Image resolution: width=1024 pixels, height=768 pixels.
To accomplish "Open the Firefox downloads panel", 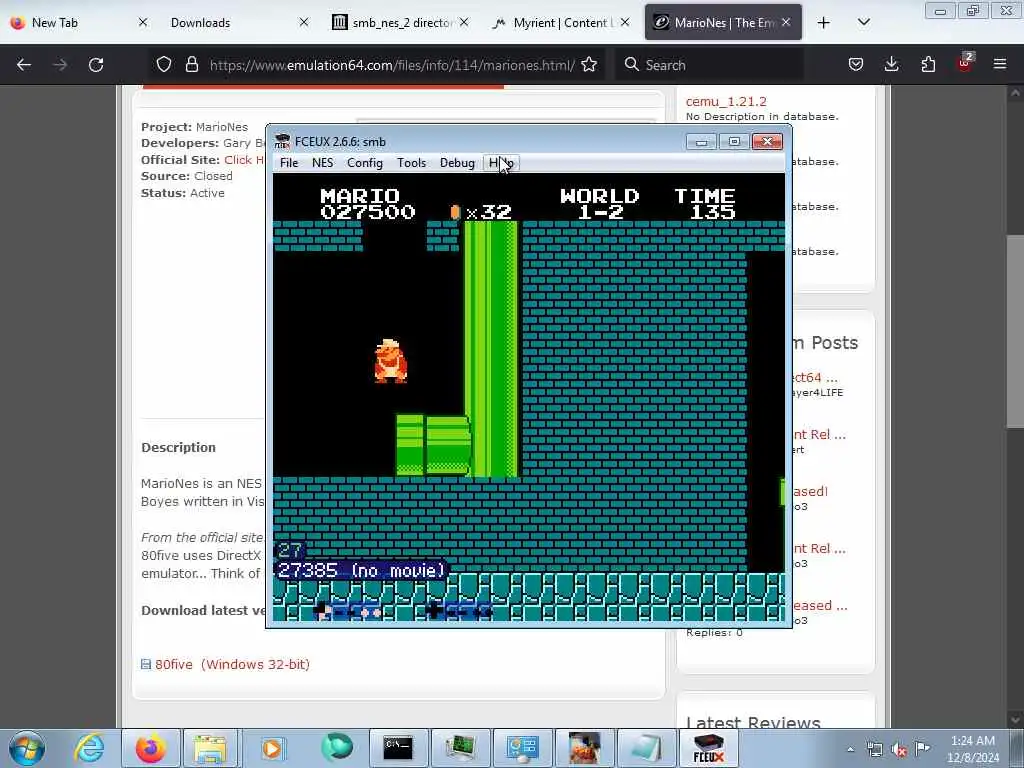I will 891,64.
